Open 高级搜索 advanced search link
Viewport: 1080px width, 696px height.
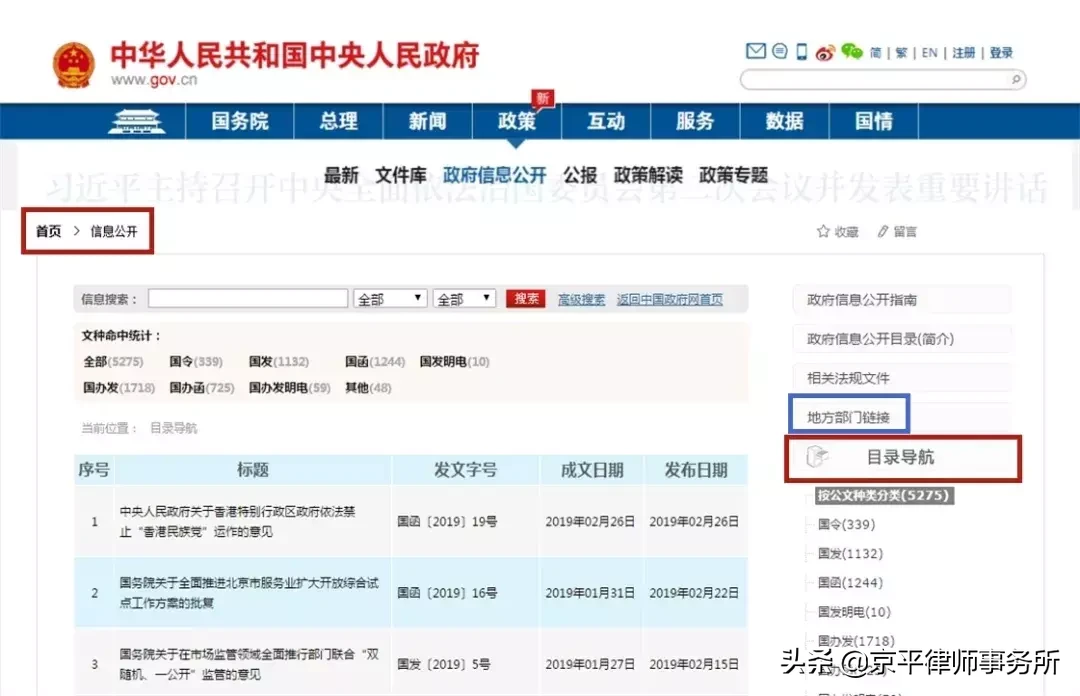point(580,297)
